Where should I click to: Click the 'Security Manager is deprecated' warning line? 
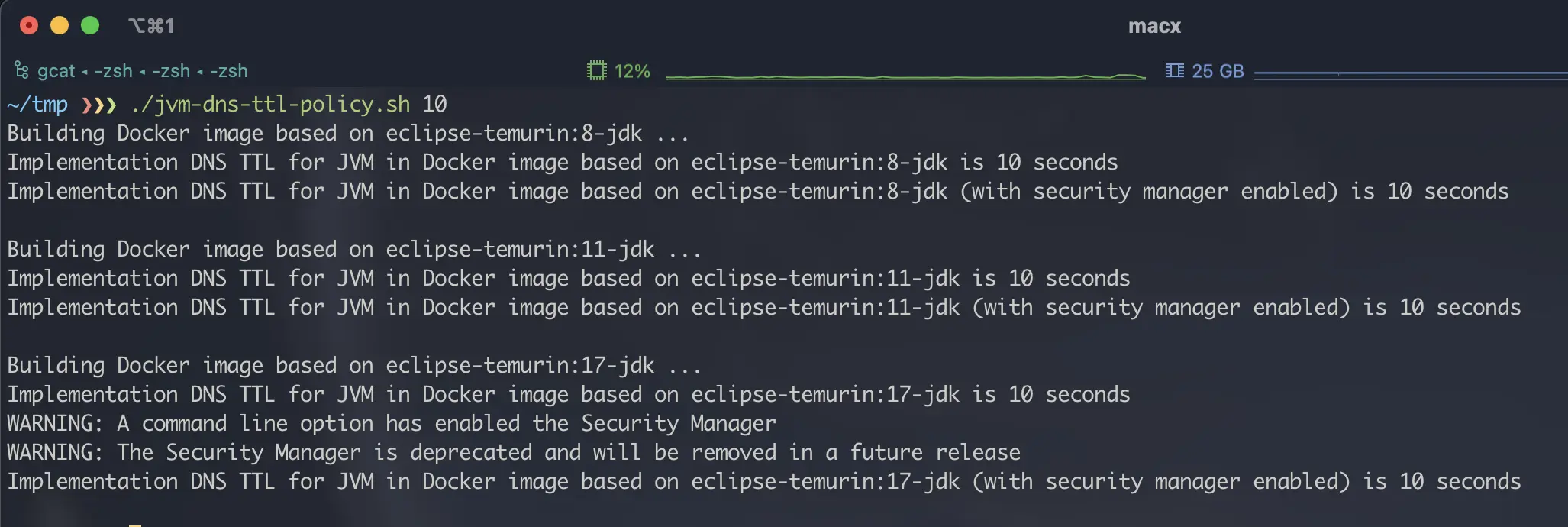coord(514,452)
